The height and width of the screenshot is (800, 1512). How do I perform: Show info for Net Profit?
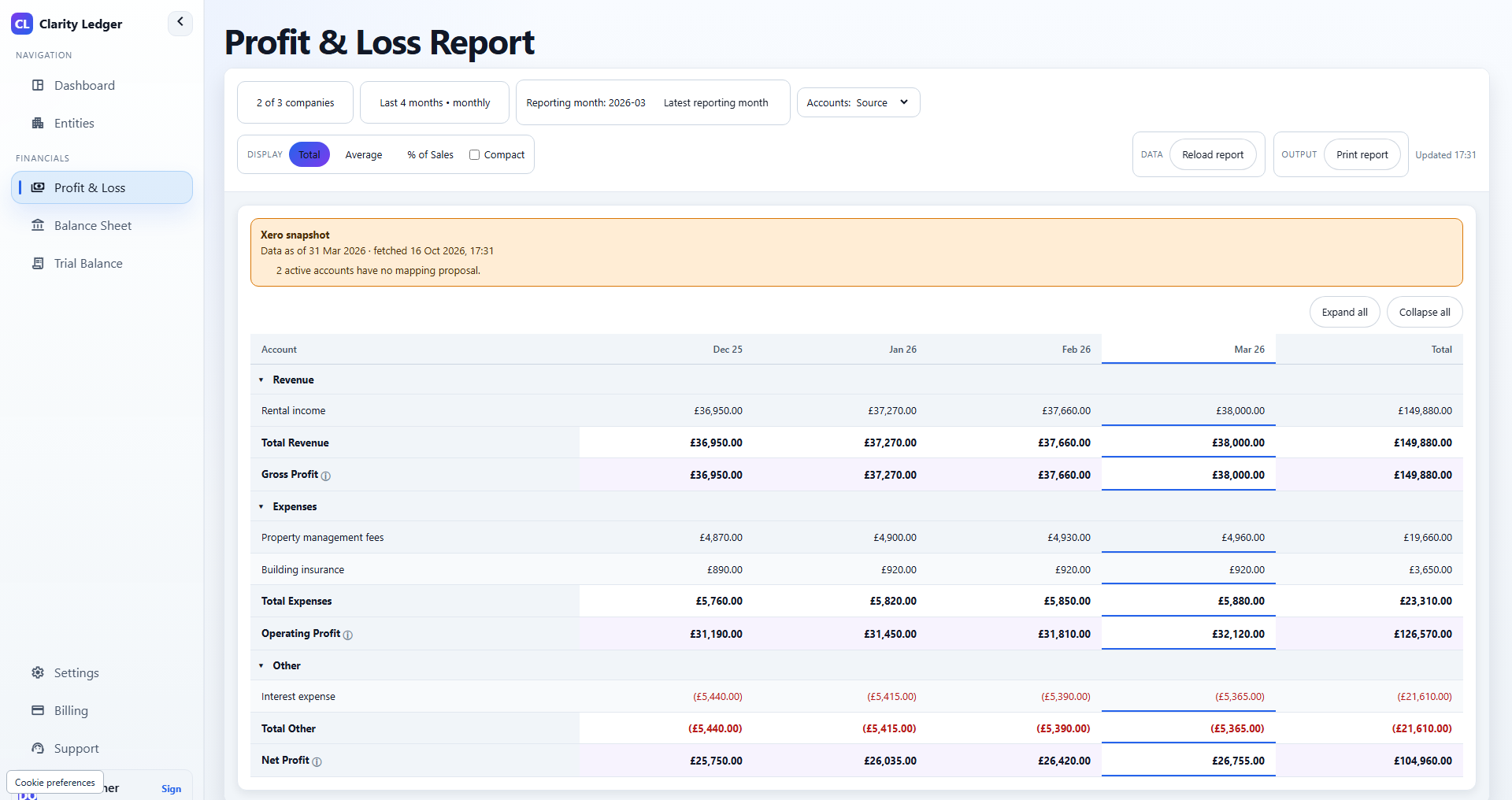click(317, 761)
